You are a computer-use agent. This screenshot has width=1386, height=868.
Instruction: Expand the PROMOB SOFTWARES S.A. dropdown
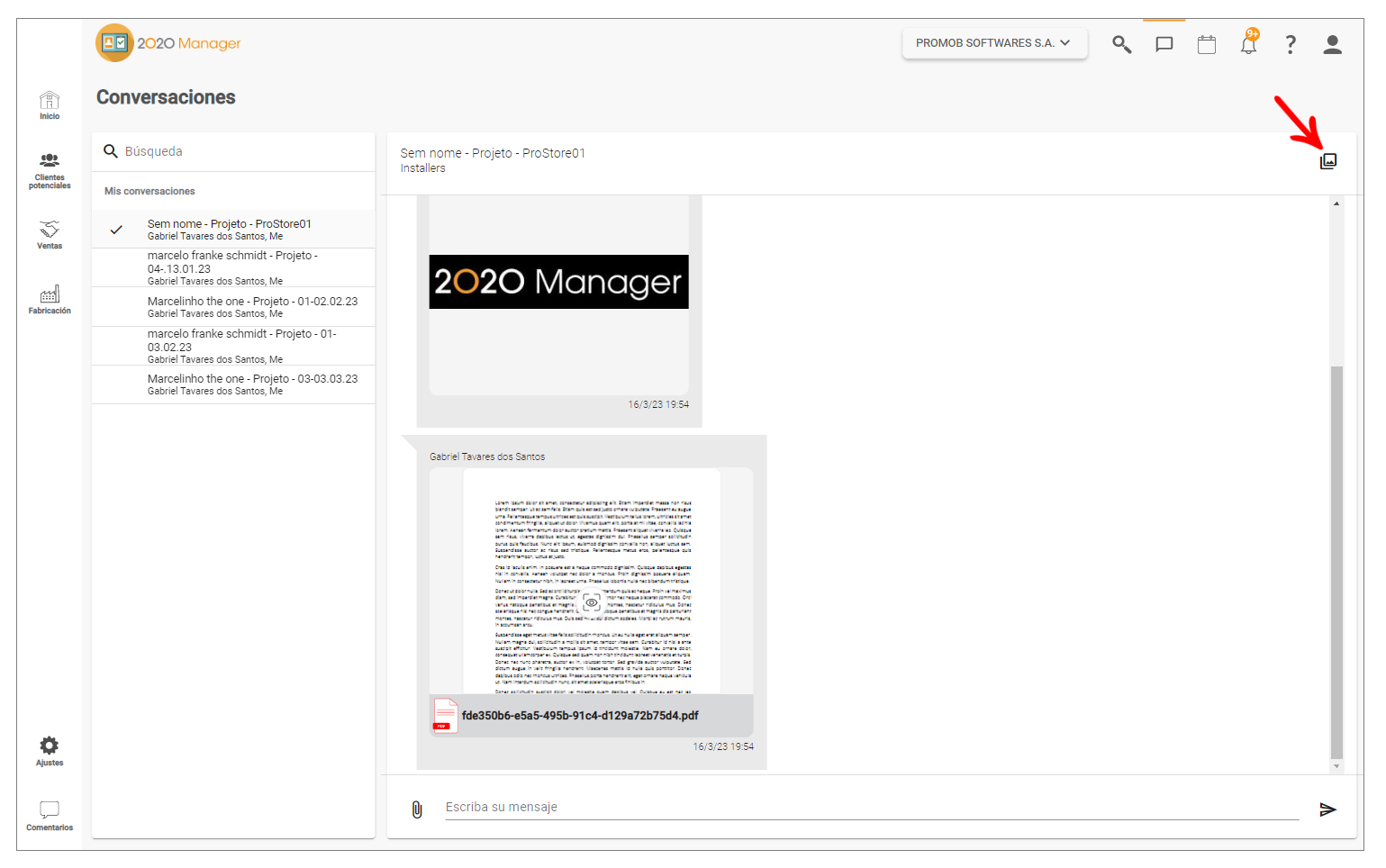pos(994,43)
